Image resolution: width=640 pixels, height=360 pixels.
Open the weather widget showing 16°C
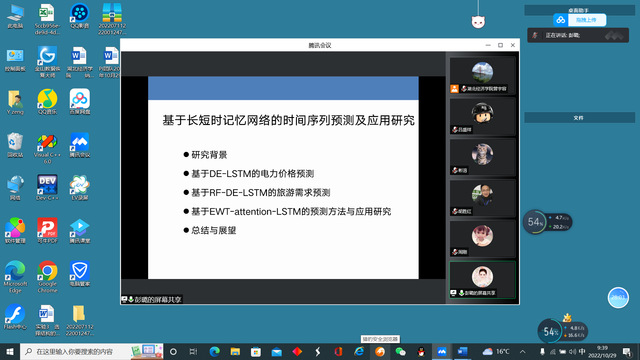(x=496, y=351)
